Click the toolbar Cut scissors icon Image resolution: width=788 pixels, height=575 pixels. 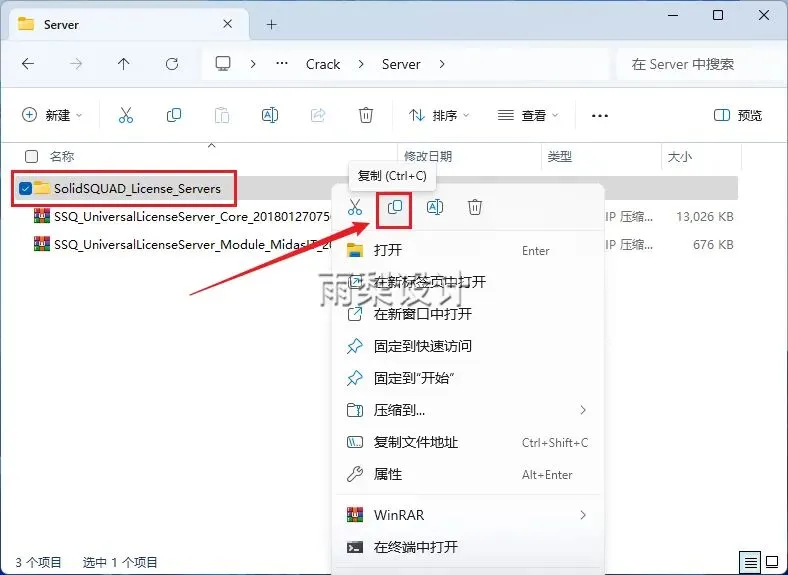point(126,115)
